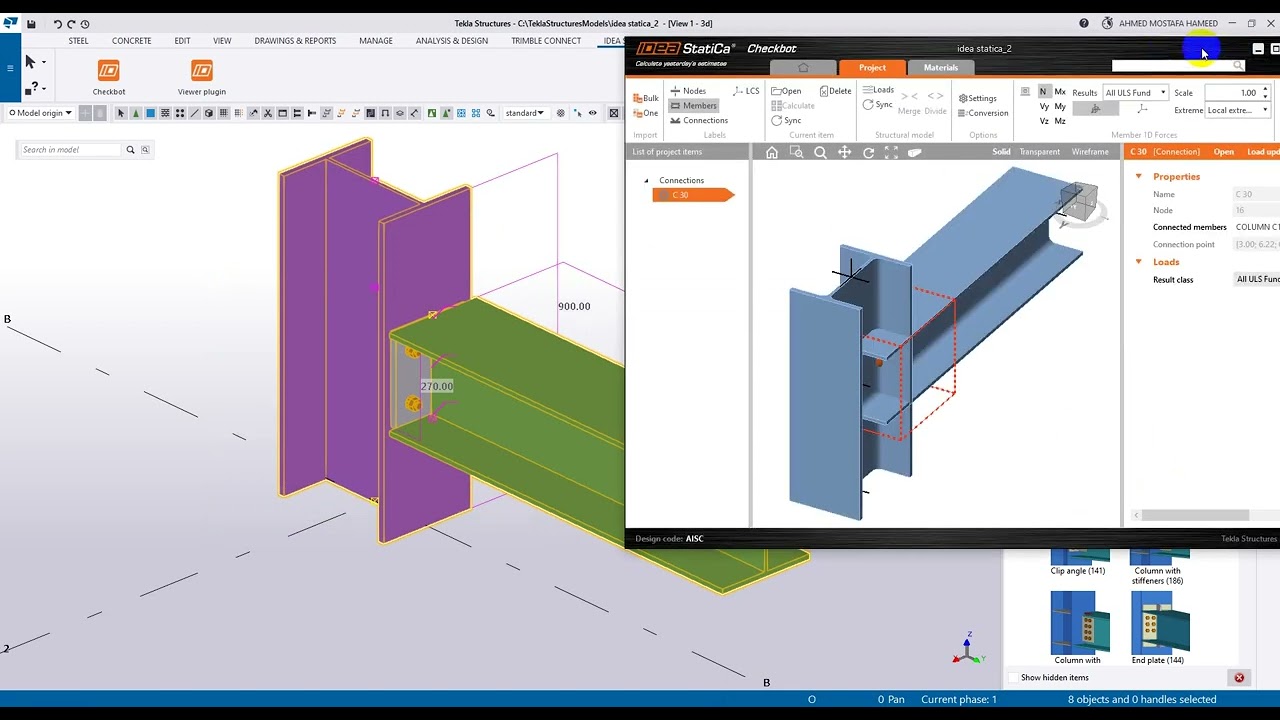Switch to Checkbot Project tab
The image size is (1280, 720).
[x=872, y=67]
